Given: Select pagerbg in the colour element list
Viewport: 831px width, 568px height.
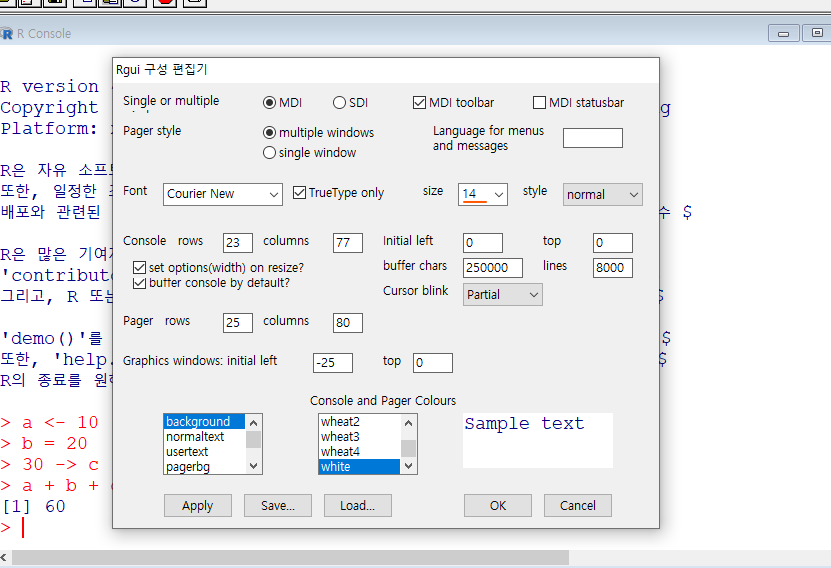Looking at the screenshot, I should click(205, 467).
